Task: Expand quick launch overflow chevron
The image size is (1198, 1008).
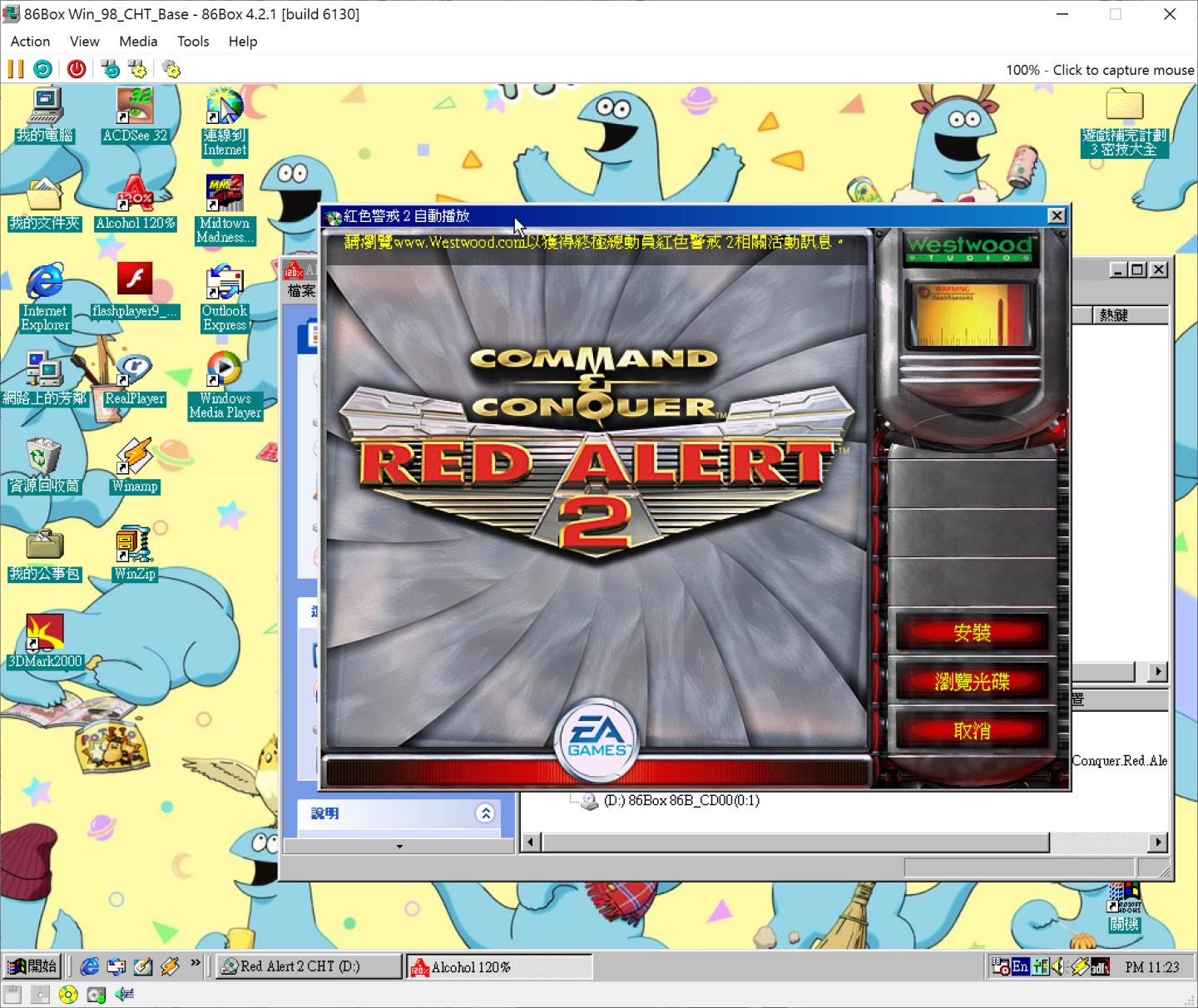Action: tap(196, 964)
